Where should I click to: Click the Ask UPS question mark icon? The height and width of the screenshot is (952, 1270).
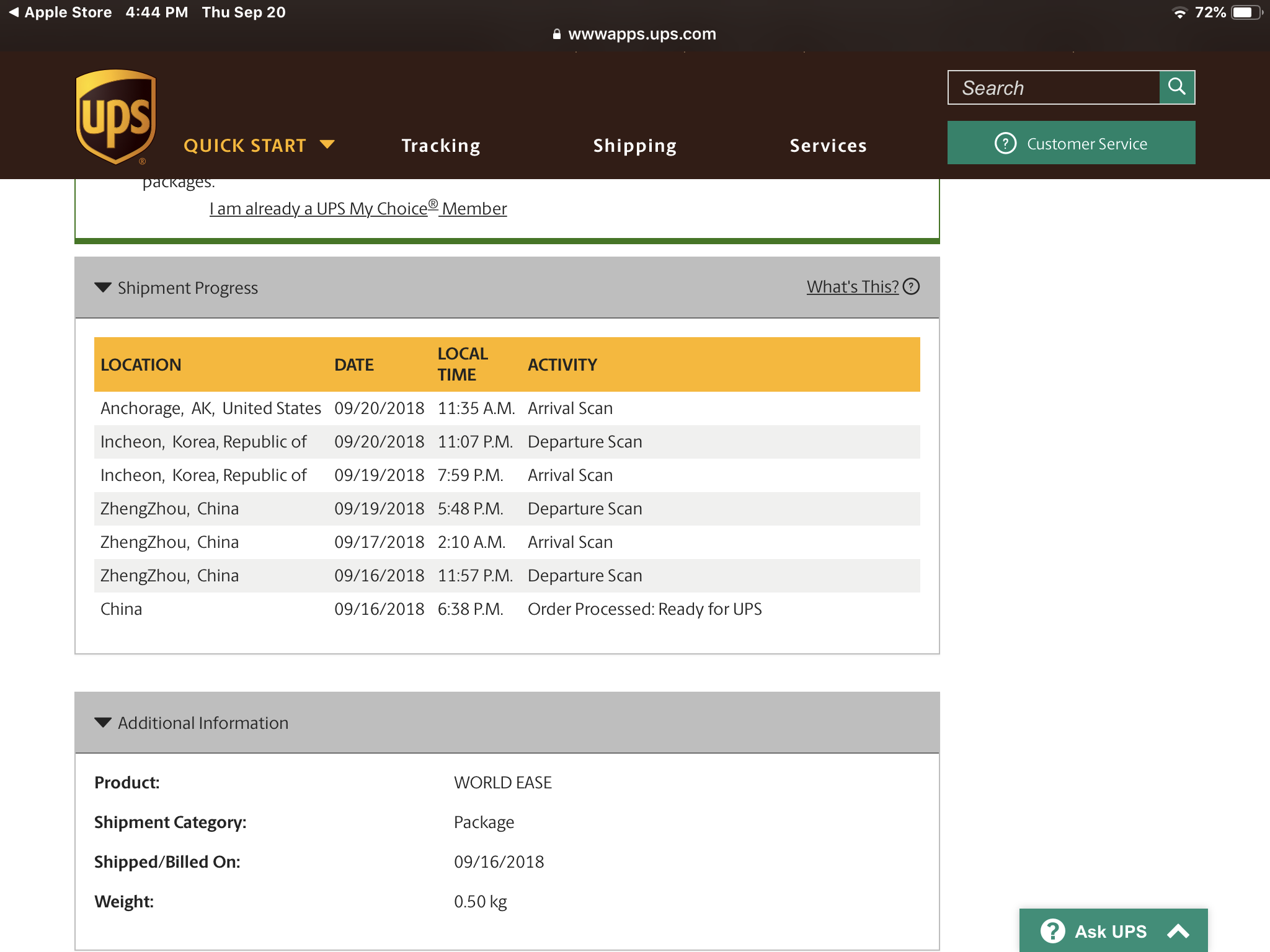(1052, 930)
